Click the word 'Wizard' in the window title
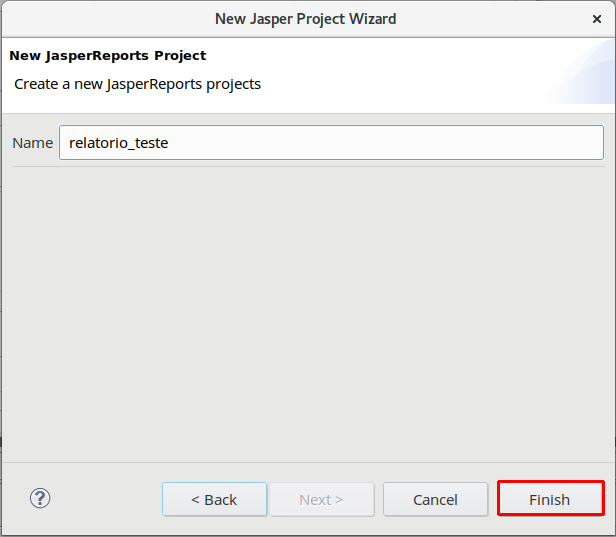 click(369, 18)
